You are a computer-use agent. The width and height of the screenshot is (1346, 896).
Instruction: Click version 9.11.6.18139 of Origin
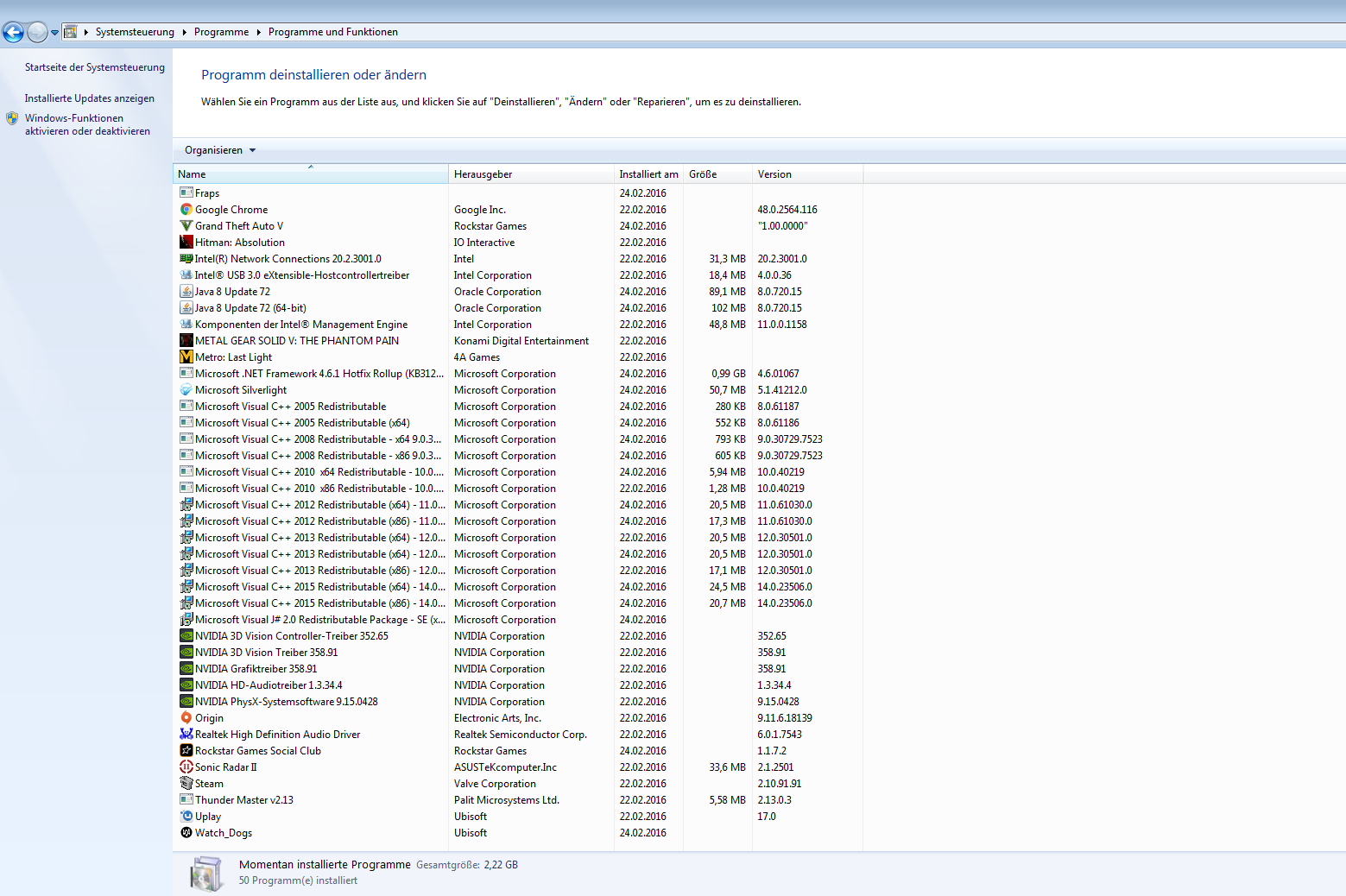tap(785, 718)
